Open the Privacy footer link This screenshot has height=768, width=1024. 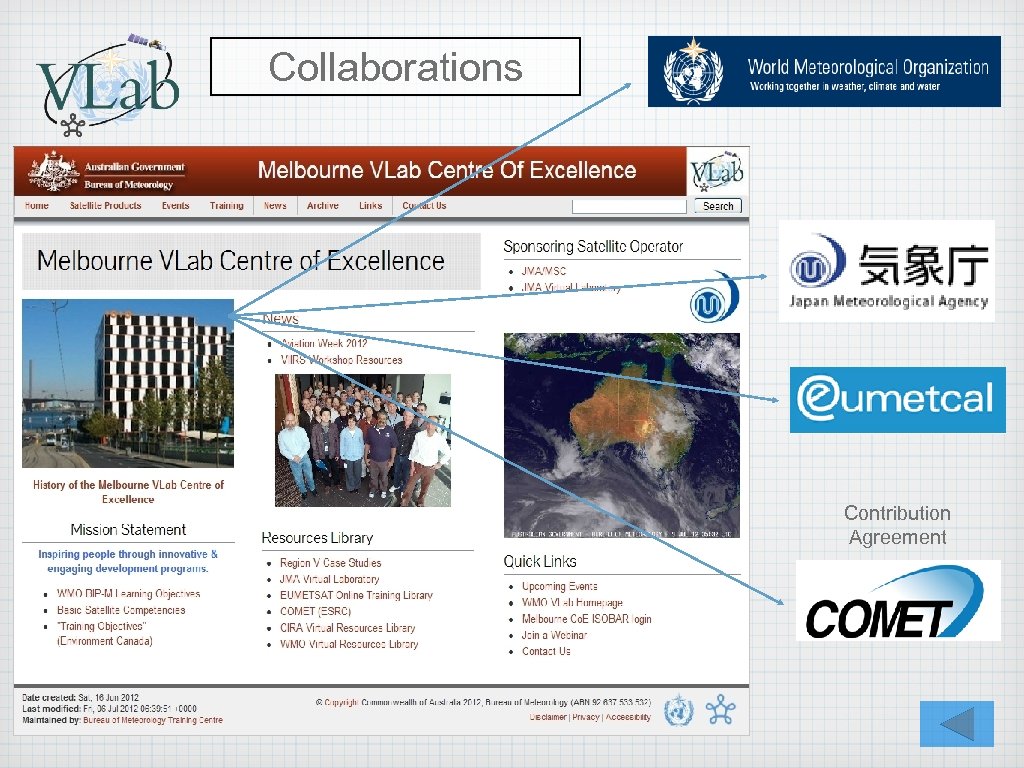click(586, 717)
